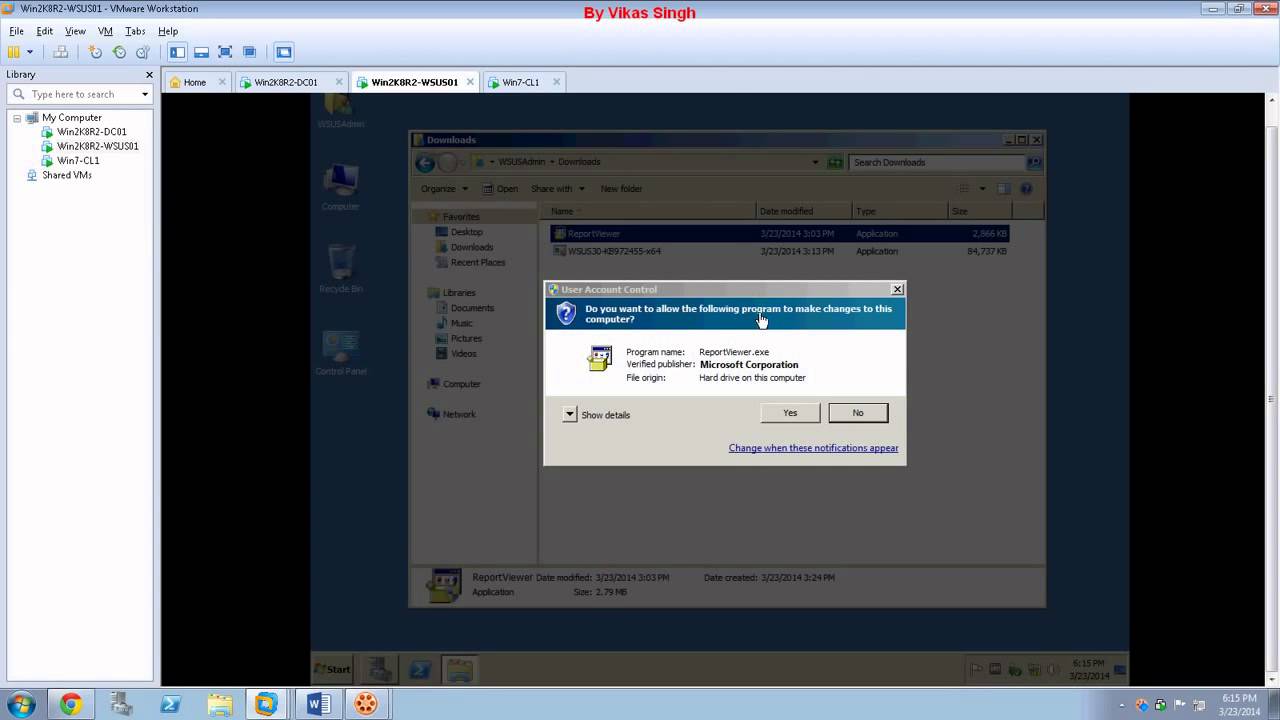
Task: Click Organize in Downloads window toolbar
Action: 444,189
